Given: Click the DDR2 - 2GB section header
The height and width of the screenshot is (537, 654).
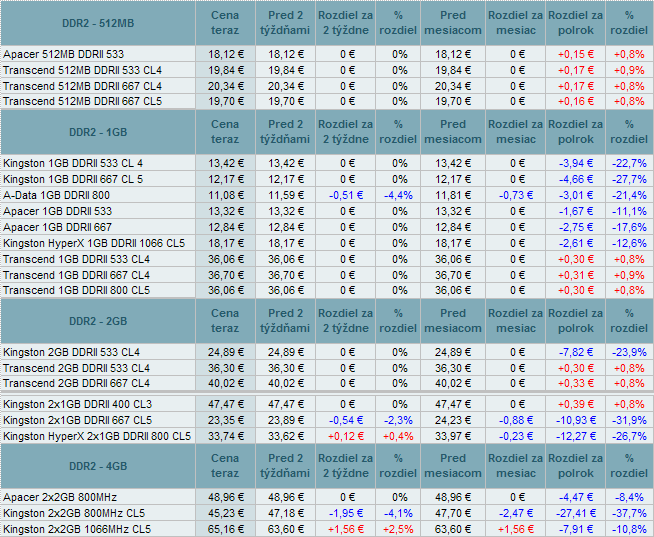Looking at the screenshot, I should (x=98, y=321).
